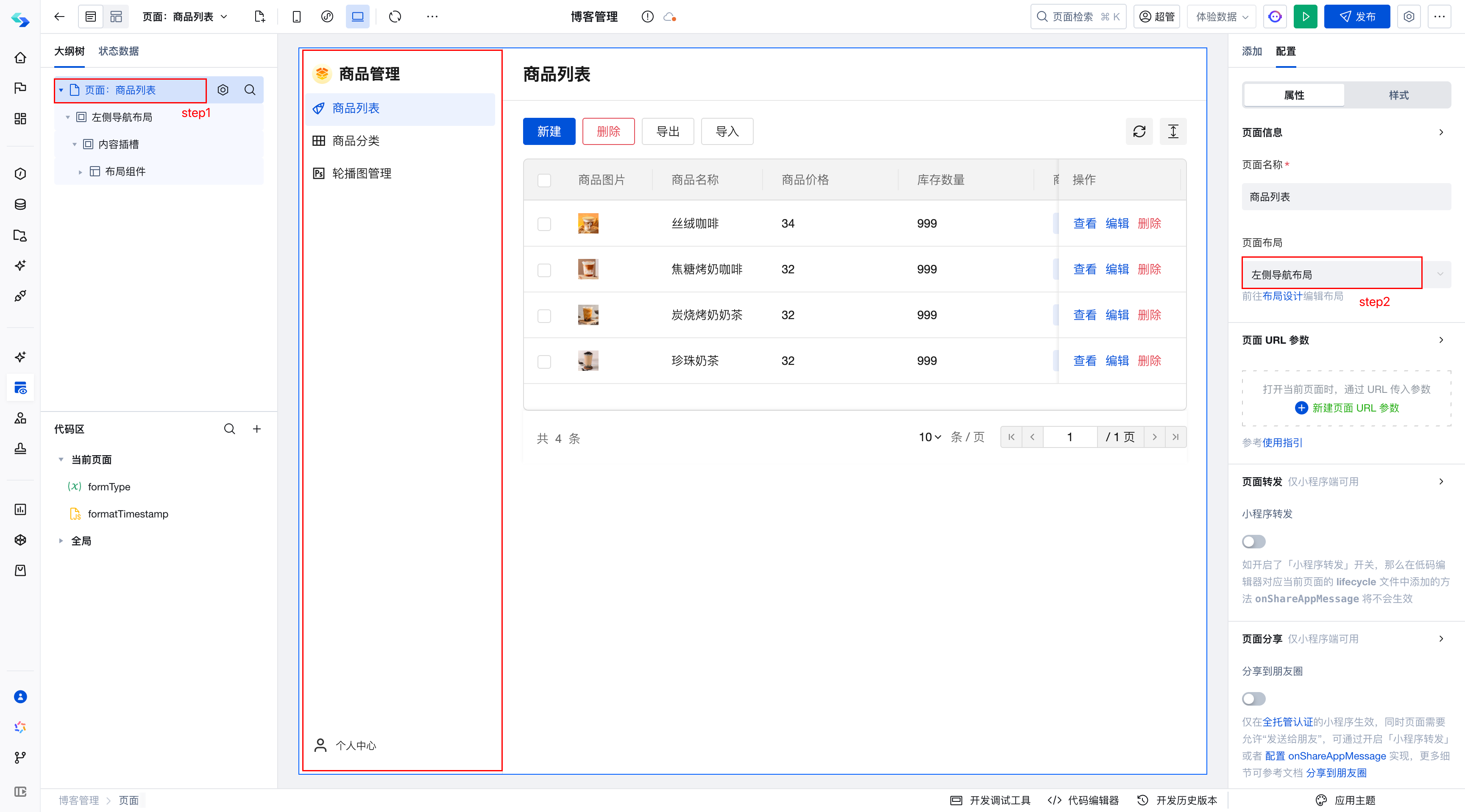The width and height of the screenshot is (1465, 812).
Task: Check the row checkbox for 丝绒咖啡
Action: 544,224
